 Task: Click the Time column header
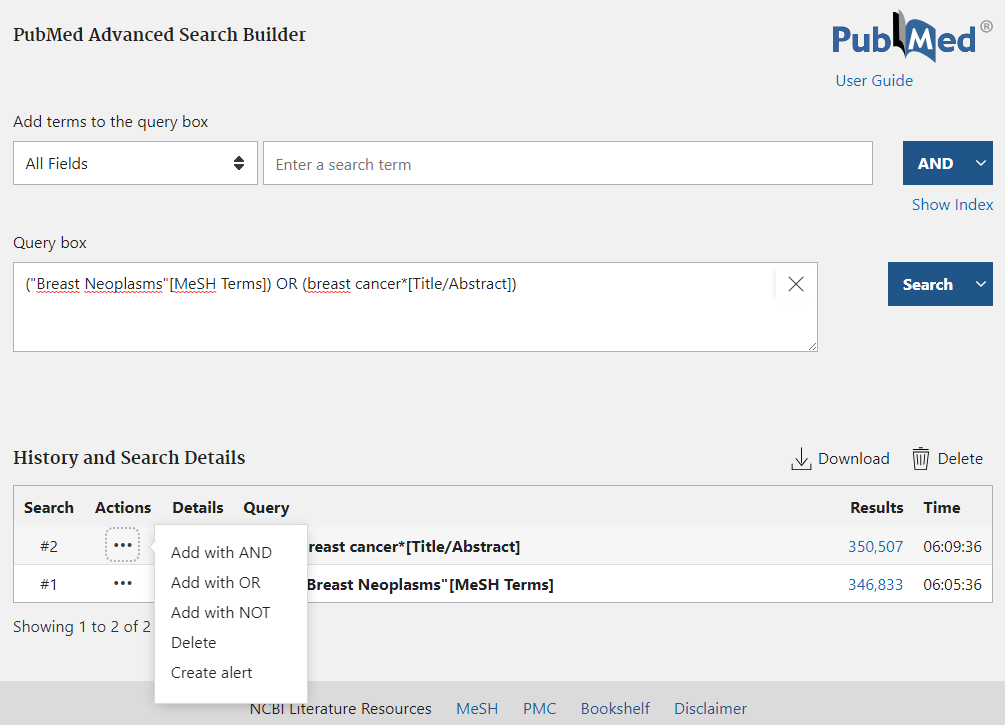point(942,508)
